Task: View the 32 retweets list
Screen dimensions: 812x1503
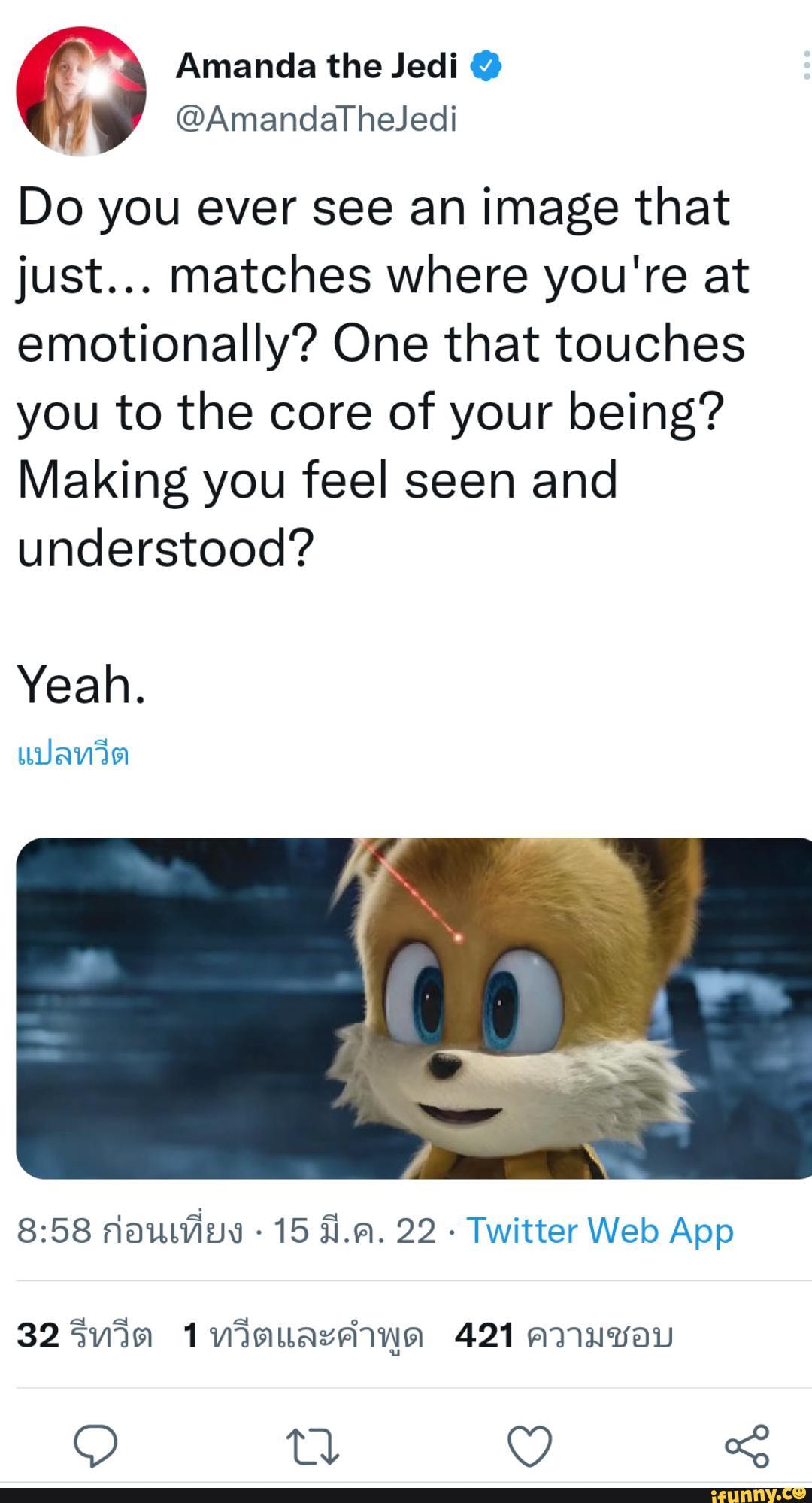Action: [x=84, y=1336]
